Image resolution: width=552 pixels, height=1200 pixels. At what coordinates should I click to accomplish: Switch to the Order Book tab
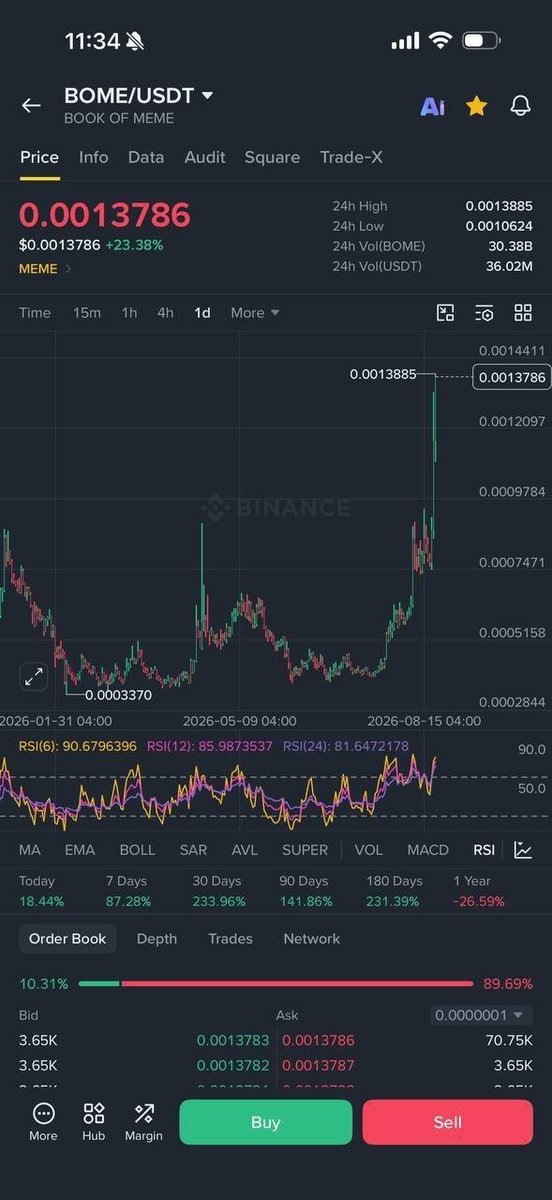(x=67, y=939)
